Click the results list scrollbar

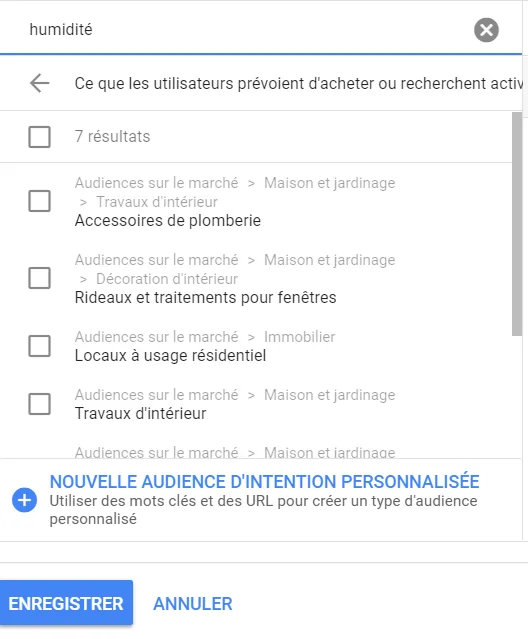[517, 224]
